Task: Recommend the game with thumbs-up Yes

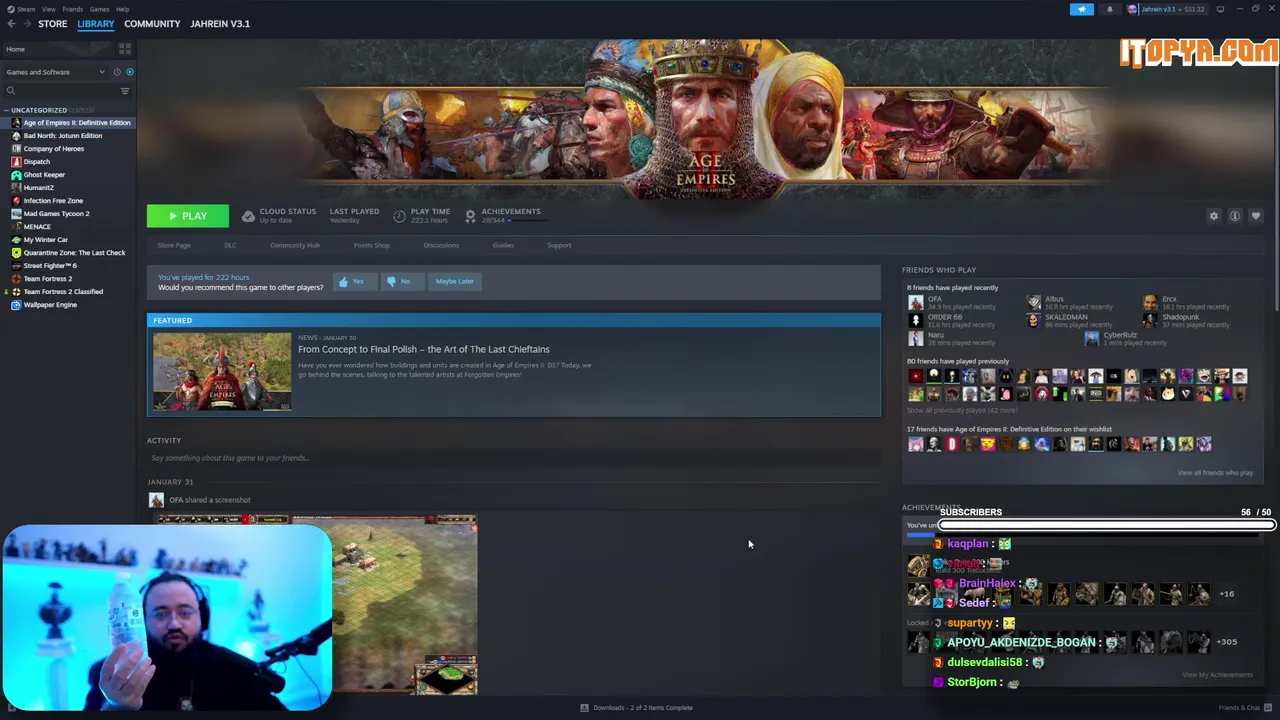Action: point(353,282)
